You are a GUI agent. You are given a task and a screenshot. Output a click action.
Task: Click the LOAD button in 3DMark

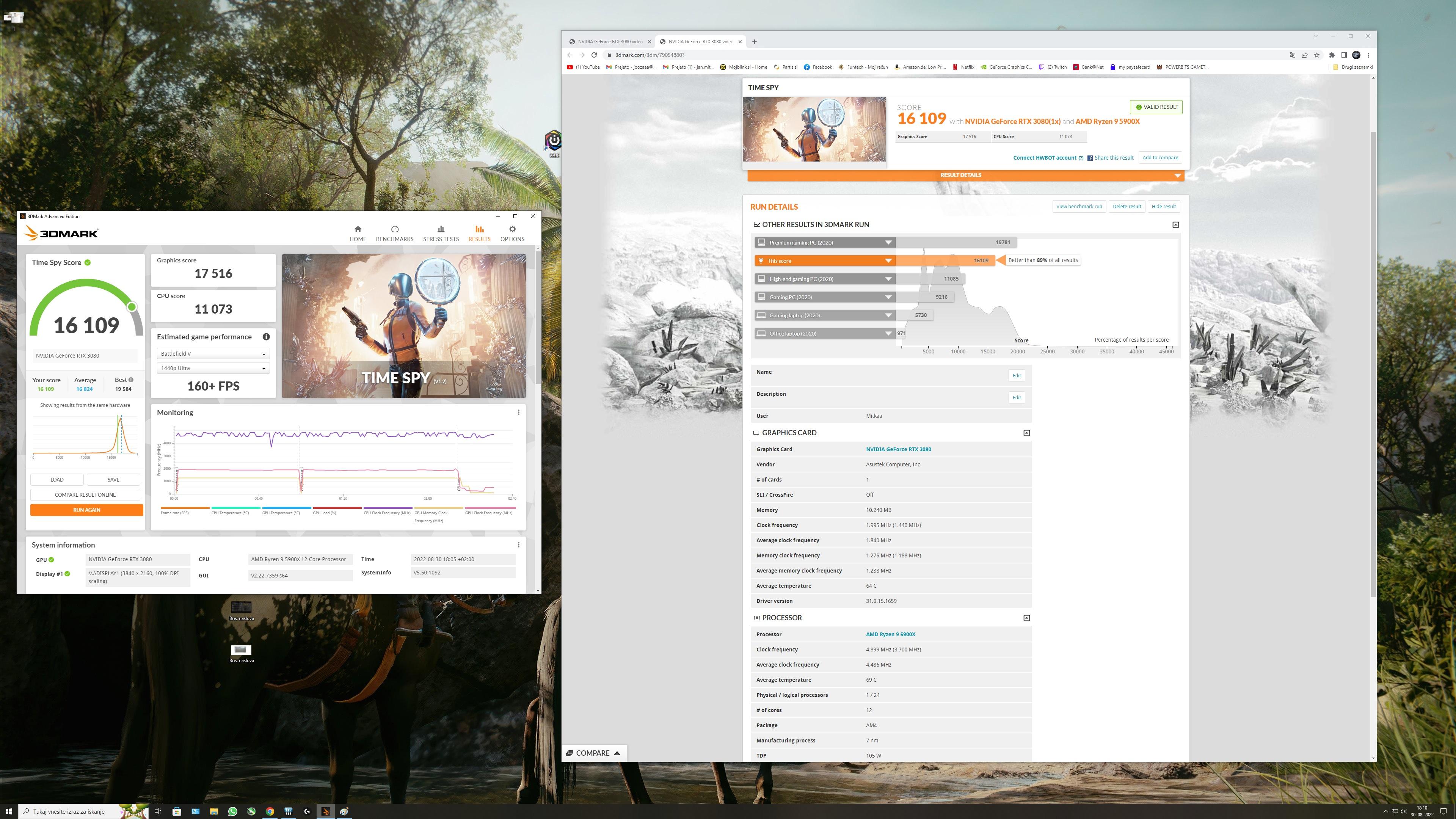(x=57, y=479)
